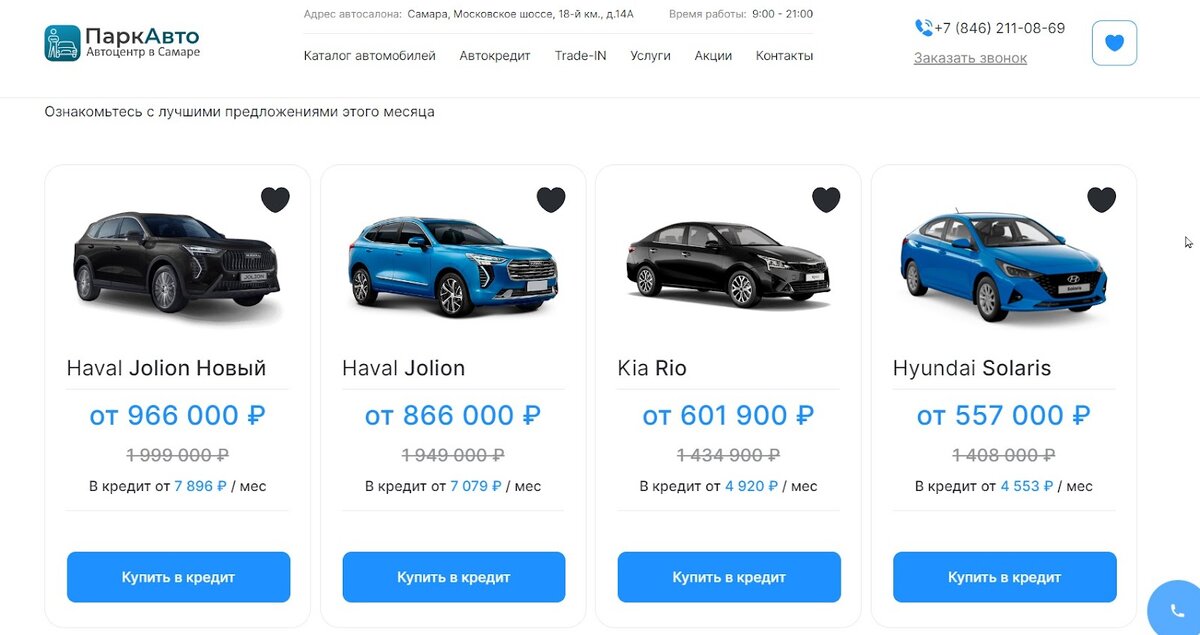
Task: Open favorites via blue heart button in header
Action: pyautogui.click(x=1114, y=43)
